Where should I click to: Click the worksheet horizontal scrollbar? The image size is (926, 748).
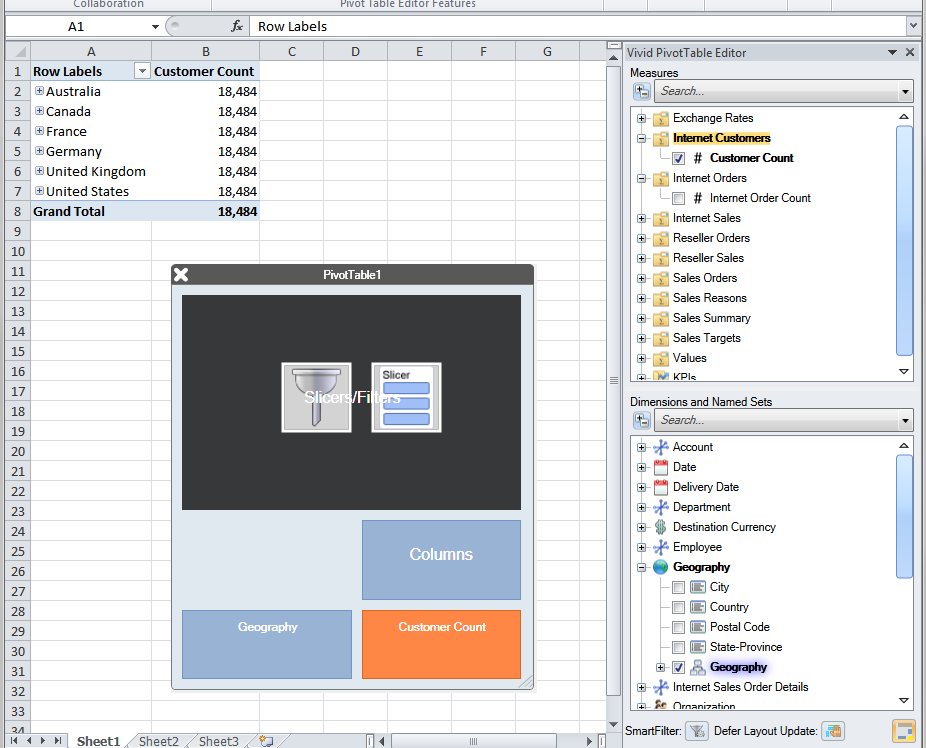point(474,741)
